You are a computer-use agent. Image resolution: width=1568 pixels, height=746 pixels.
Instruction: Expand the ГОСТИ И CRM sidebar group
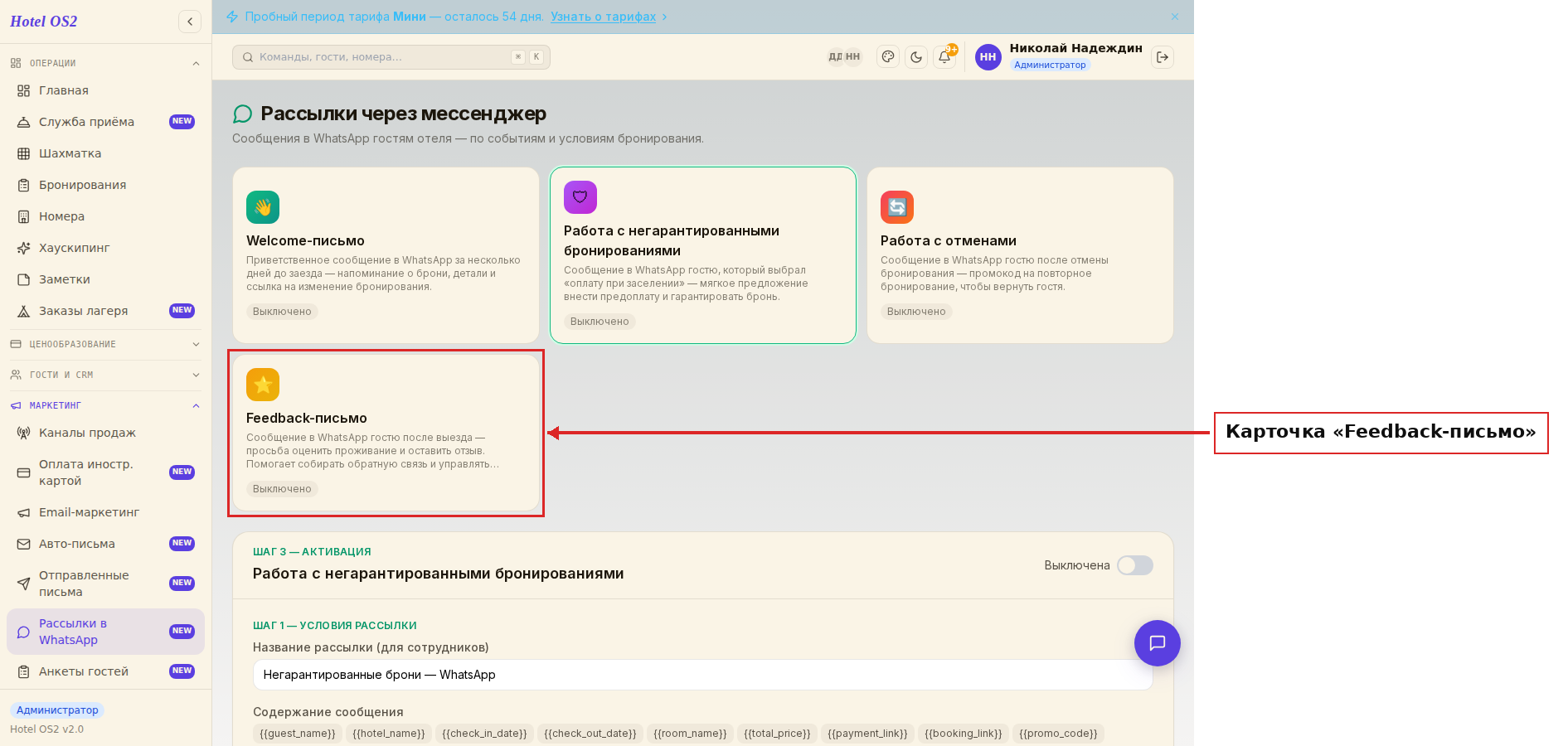(105, 375)
